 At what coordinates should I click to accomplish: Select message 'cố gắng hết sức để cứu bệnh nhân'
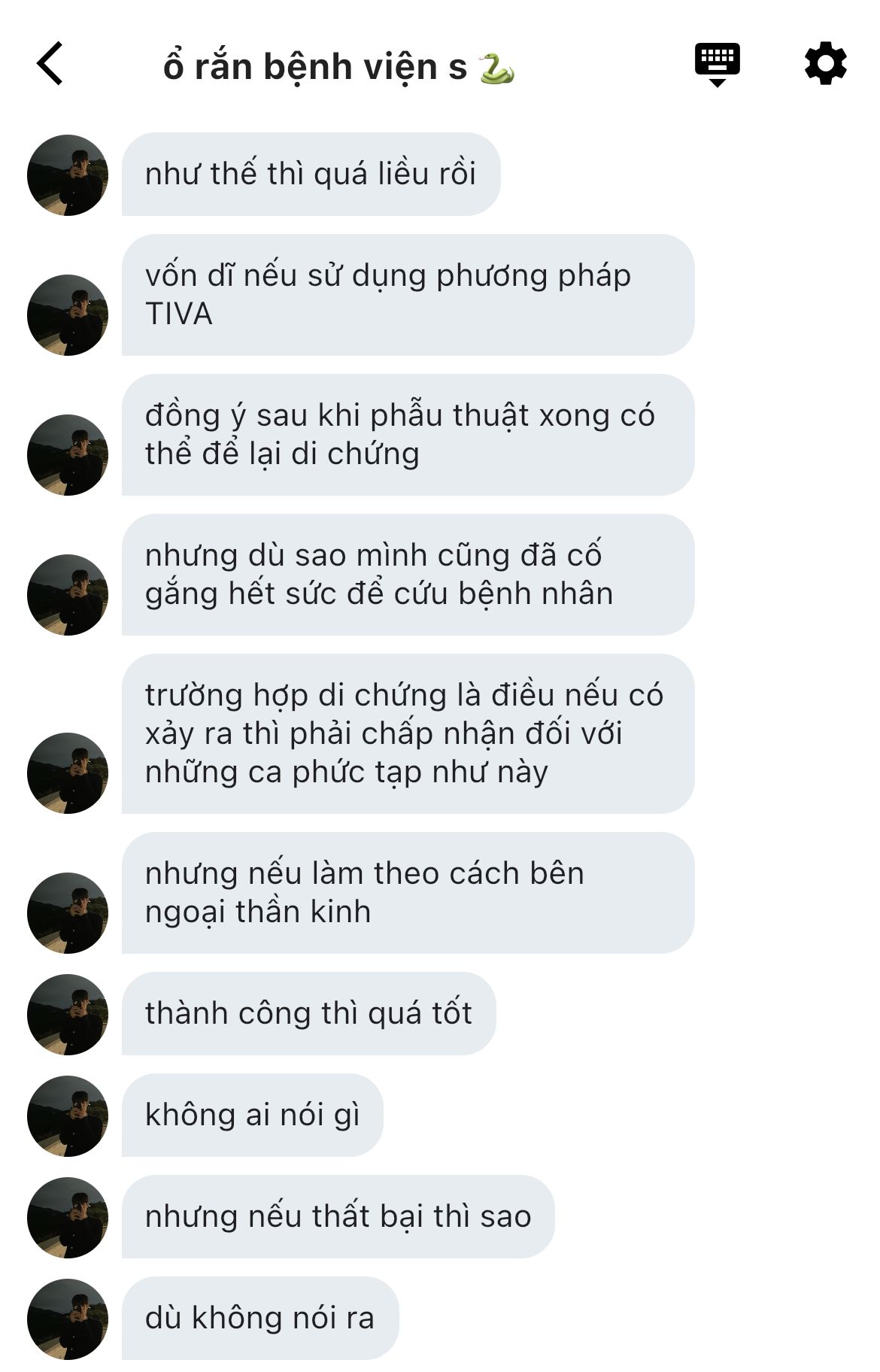click(x=408, y=575)
